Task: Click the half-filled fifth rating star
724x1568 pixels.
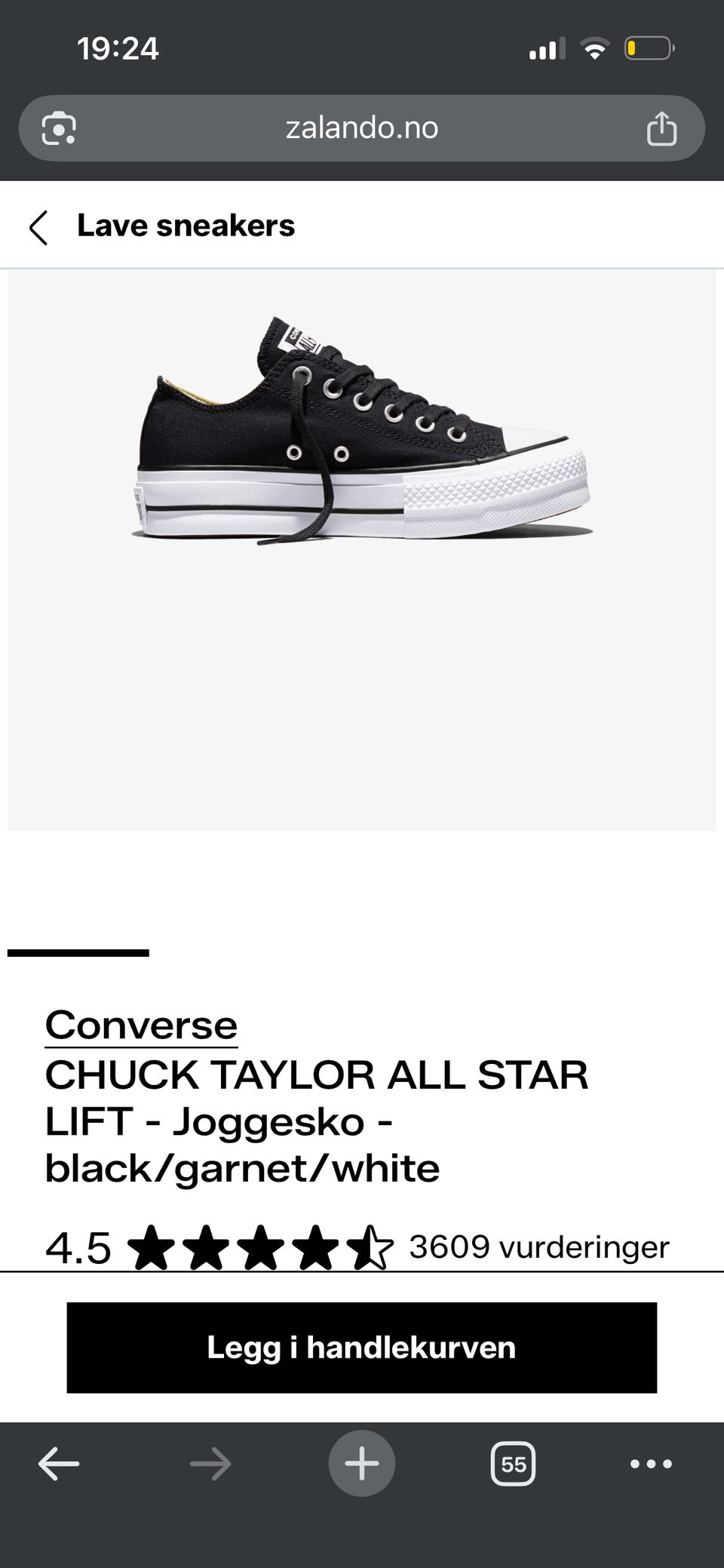Action: point(370,1247)
